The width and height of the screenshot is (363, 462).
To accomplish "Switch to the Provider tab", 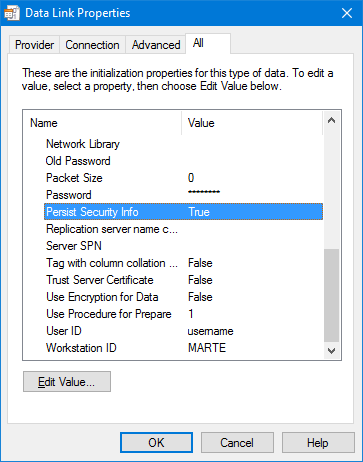I will (34, 45).
